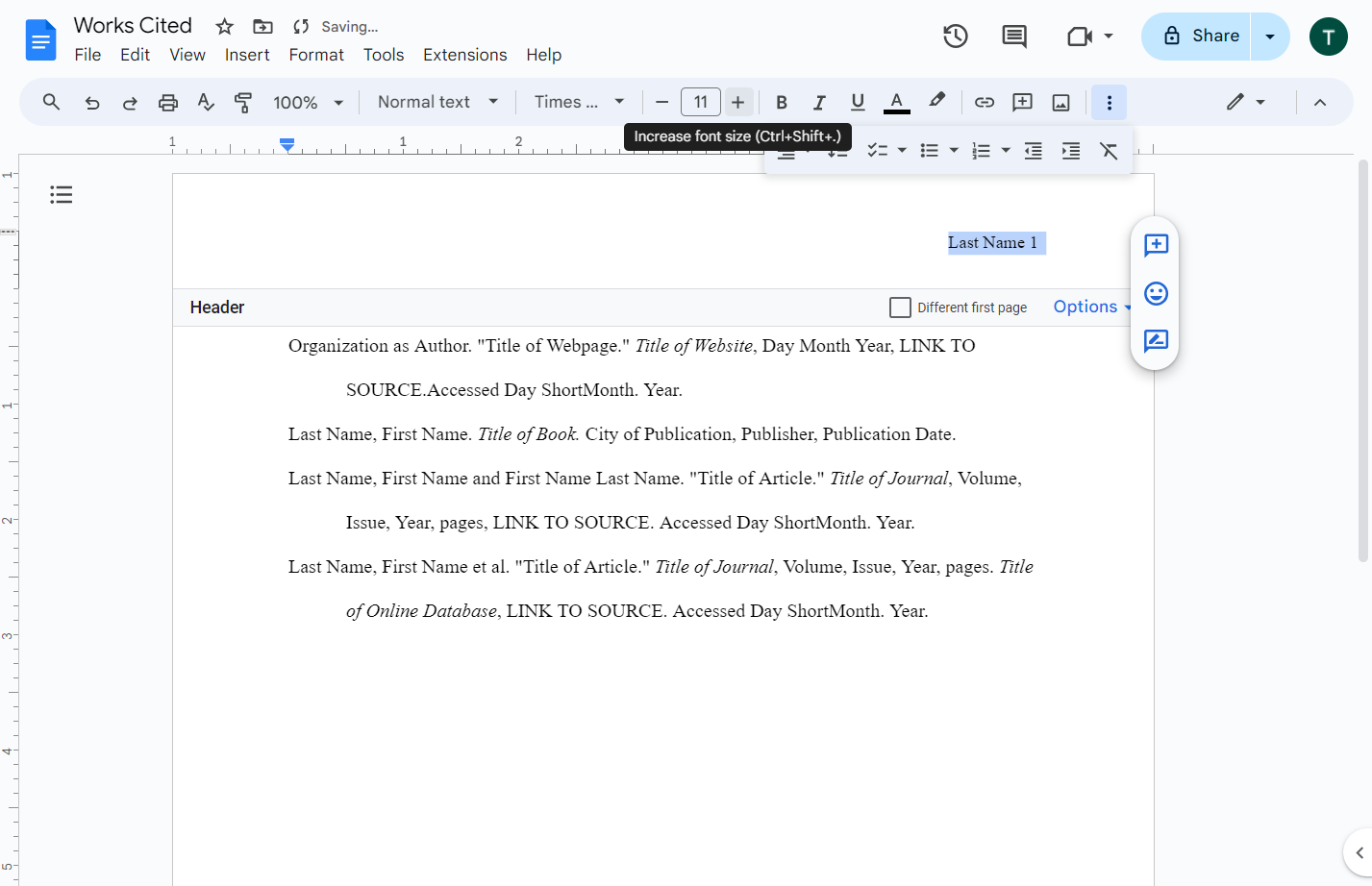This screenshot has width=1372, height=886.
Task: Open the zoom 100% dropdown
Action: pyautogui.click(x=308, y=102)
